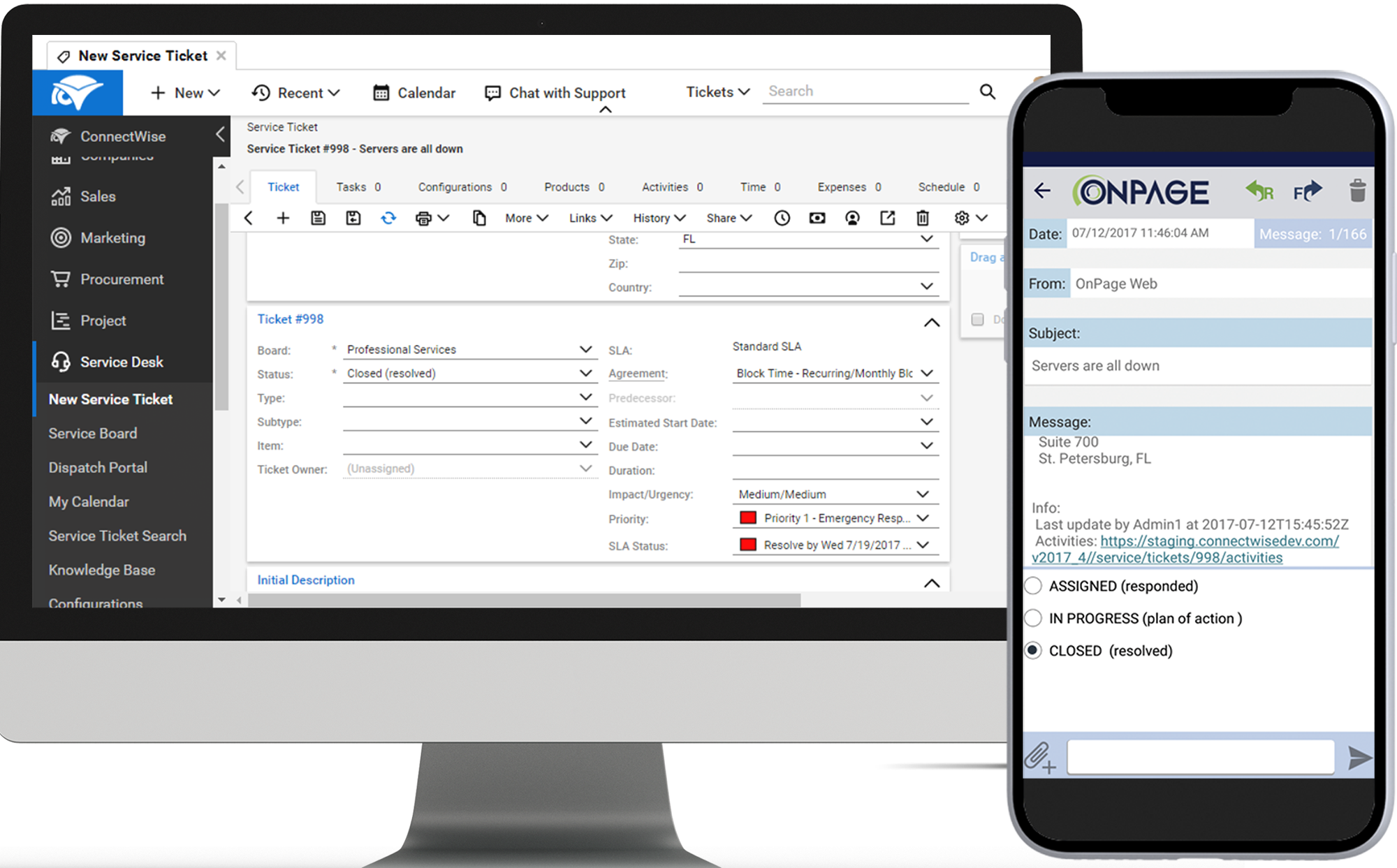This screenshot has width=1397, height=868.
Task: Click the plus new ticket toolbar icon
Action: click(283, 218)
